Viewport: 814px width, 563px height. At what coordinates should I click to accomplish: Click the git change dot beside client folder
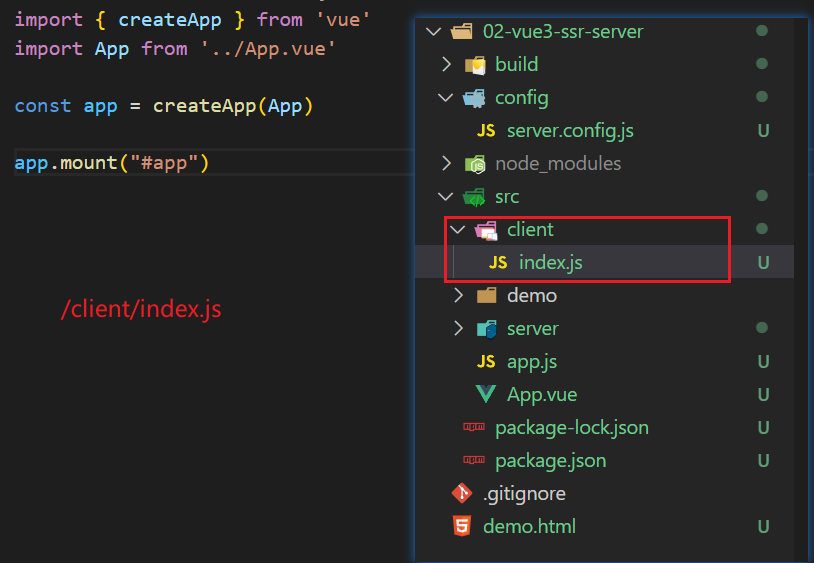(x=762, y=228)
